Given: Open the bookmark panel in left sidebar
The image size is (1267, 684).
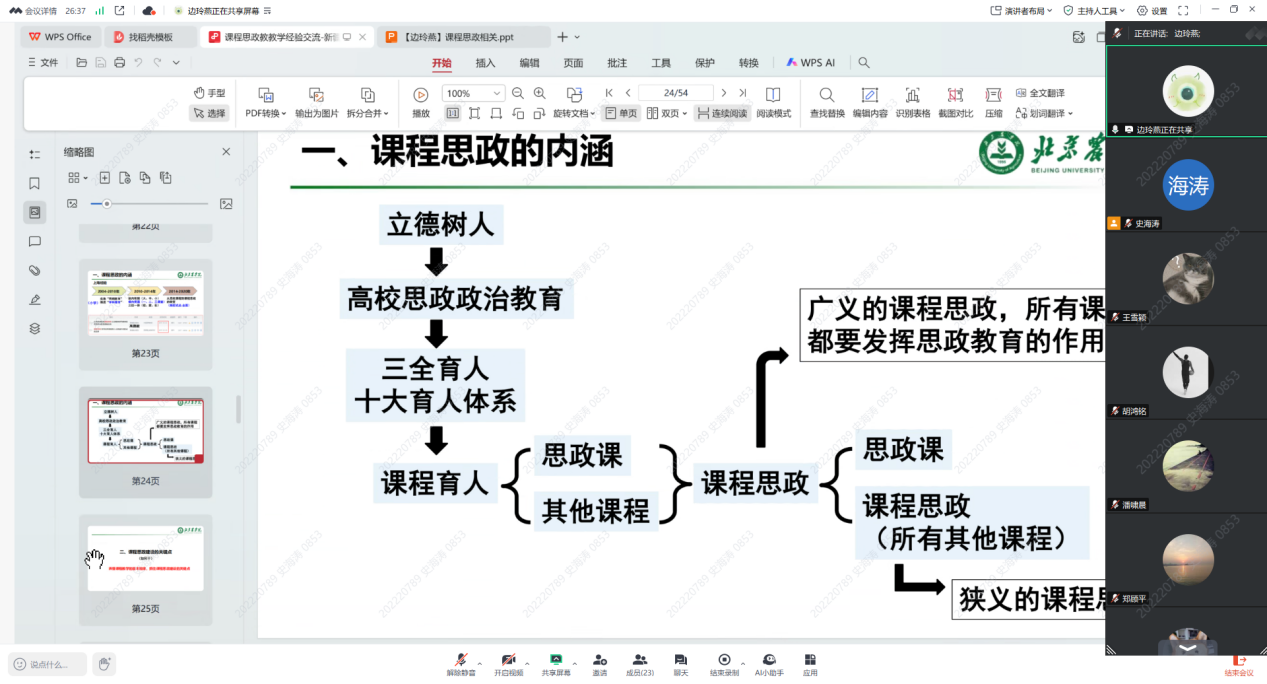Looking at the screenshot, I should pyautogui.click(x=35, y=183).
